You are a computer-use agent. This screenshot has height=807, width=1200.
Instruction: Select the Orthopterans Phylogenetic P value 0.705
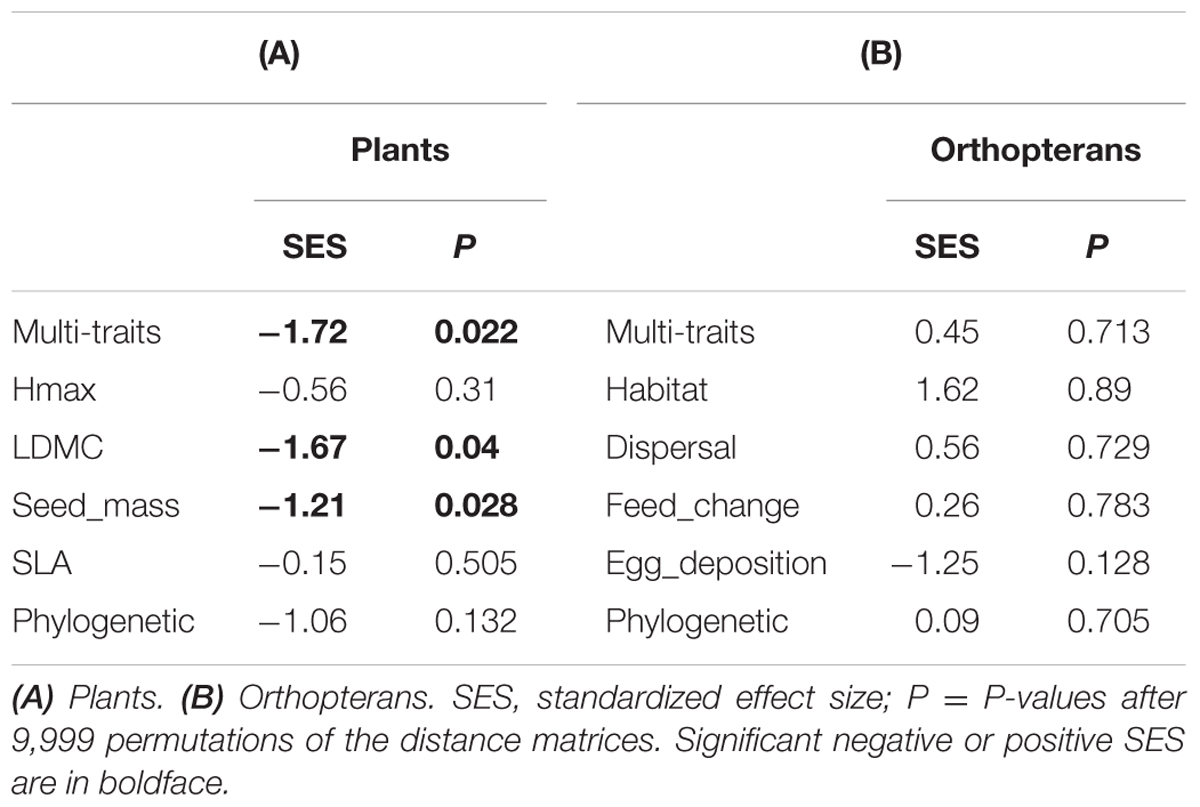(x=1109, y=621)
